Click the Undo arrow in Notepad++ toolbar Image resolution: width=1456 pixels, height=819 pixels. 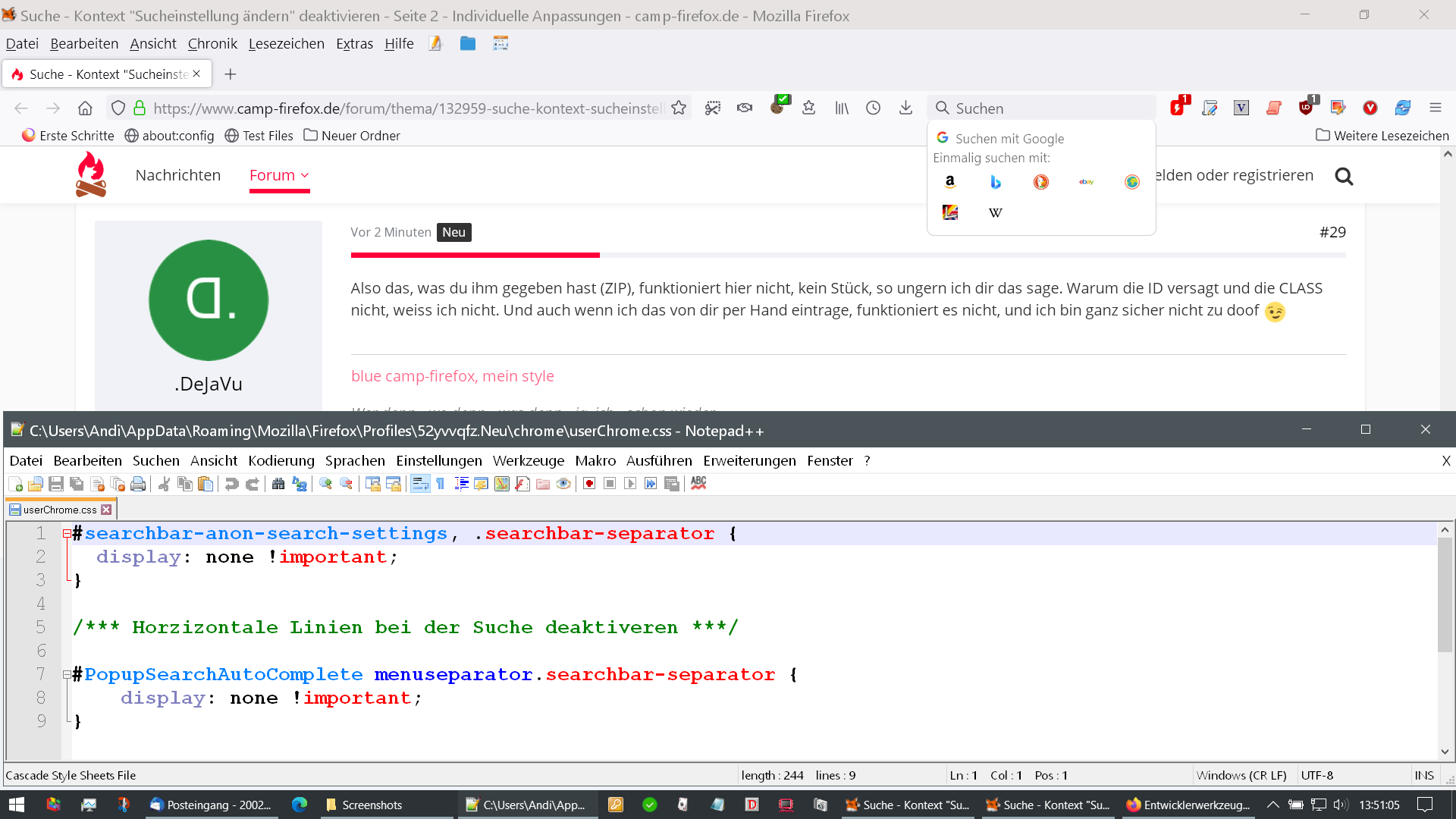pyautogui.click(x=232, y=484)
